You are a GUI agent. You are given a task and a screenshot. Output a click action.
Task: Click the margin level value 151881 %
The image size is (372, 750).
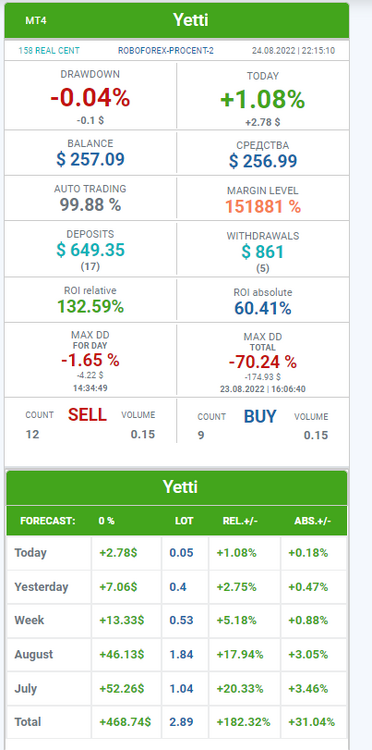click(x=263, y=206)
